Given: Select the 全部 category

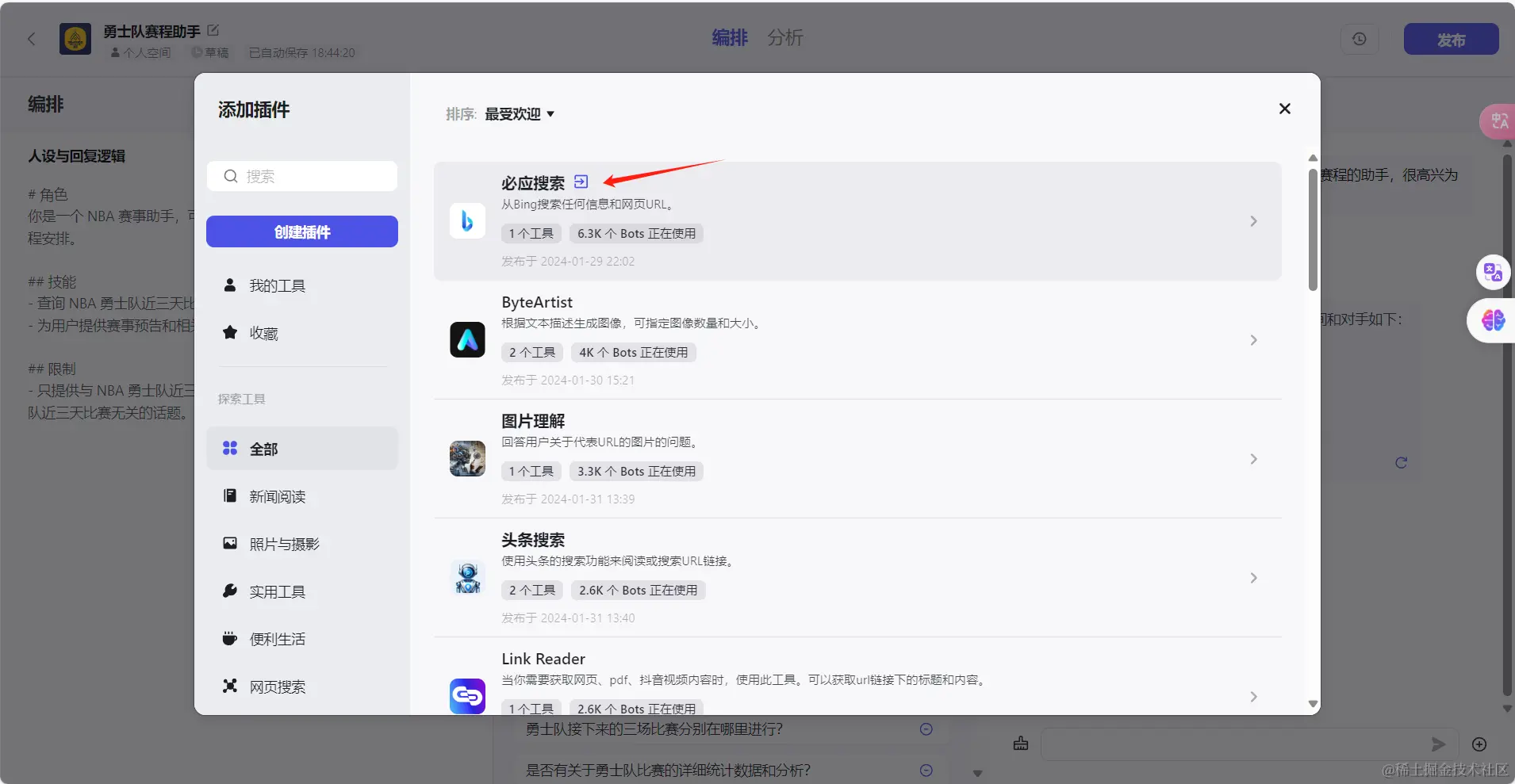Looking at the screenshot, I should (x=302, y=449).
